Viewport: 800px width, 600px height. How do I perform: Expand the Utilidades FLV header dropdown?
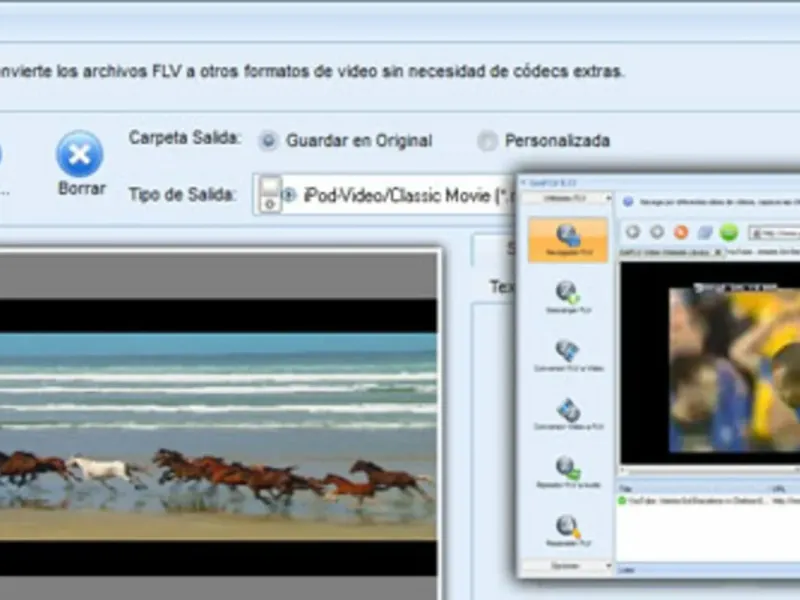click(x=566, y=198)
